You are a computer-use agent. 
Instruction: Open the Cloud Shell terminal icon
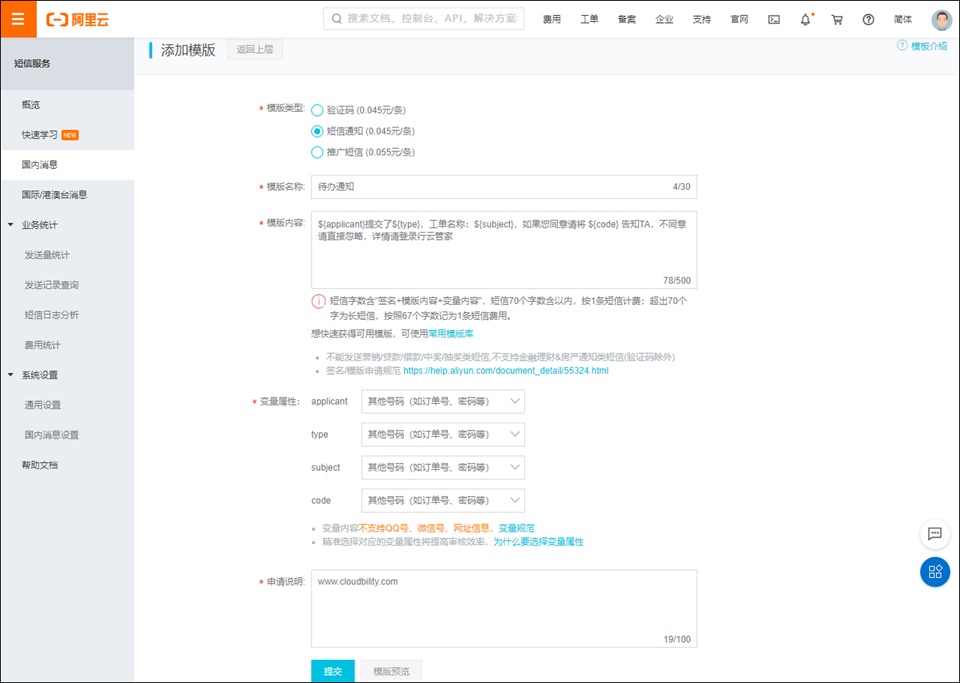pos(773,19)
